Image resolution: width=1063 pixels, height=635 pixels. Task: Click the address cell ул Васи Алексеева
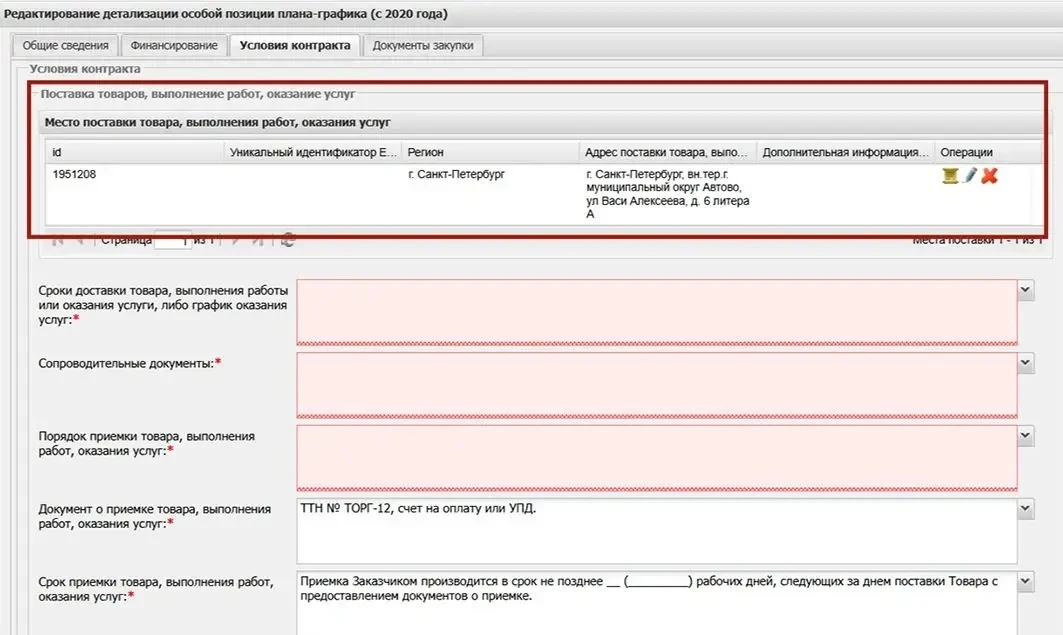668,194
